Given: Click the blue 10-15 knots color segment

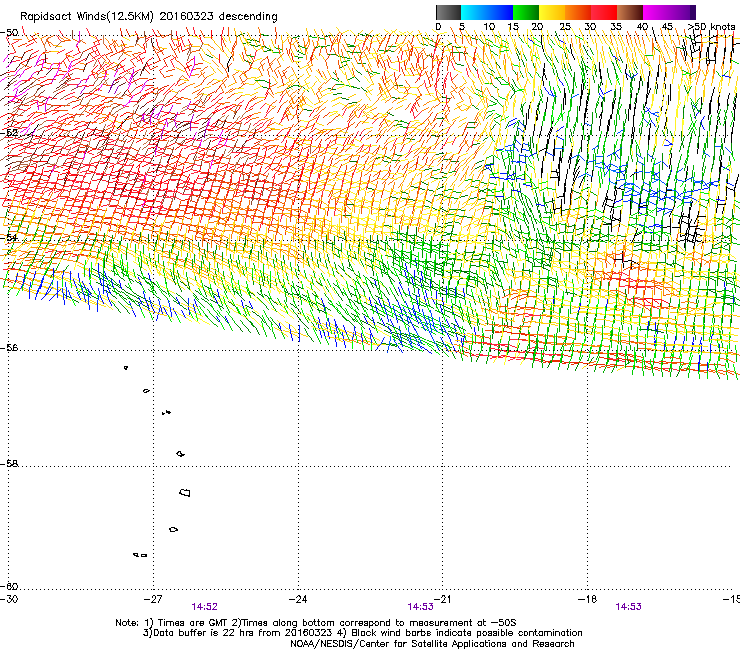Looking at the screenshot, I should coord(500,12).
